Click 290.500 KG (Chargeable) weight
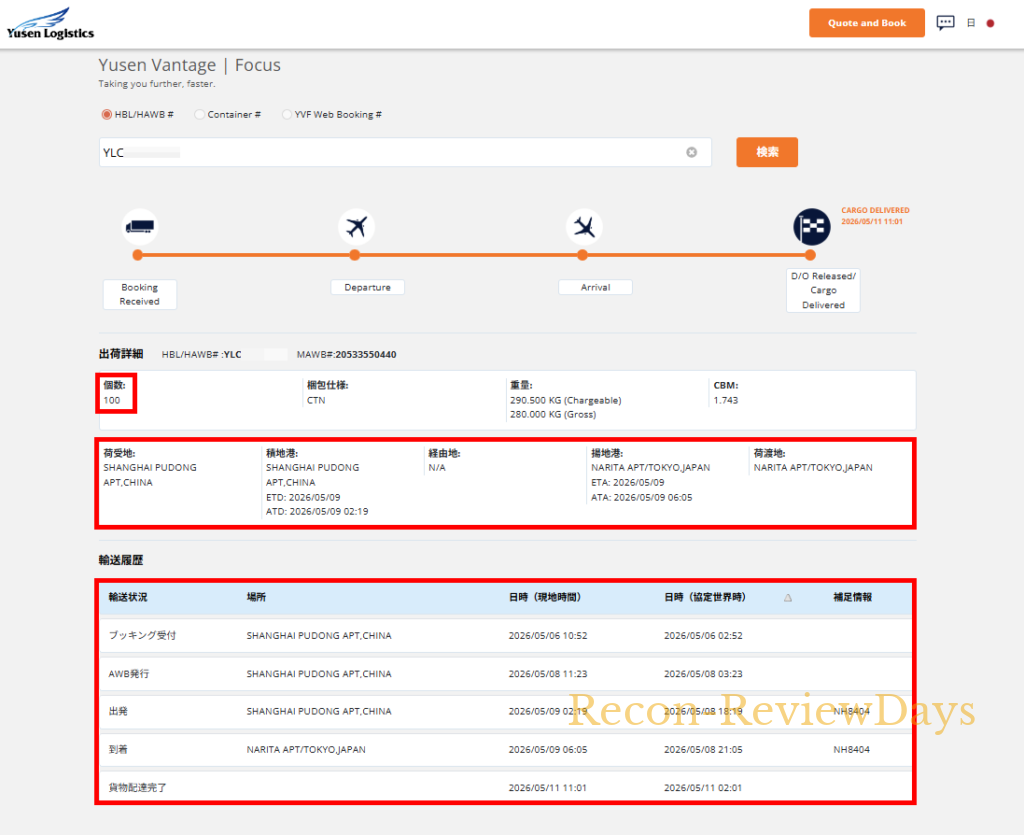The width and height of the screenshot is (1024, 835). pyautogui.click(x=566, y=400)
